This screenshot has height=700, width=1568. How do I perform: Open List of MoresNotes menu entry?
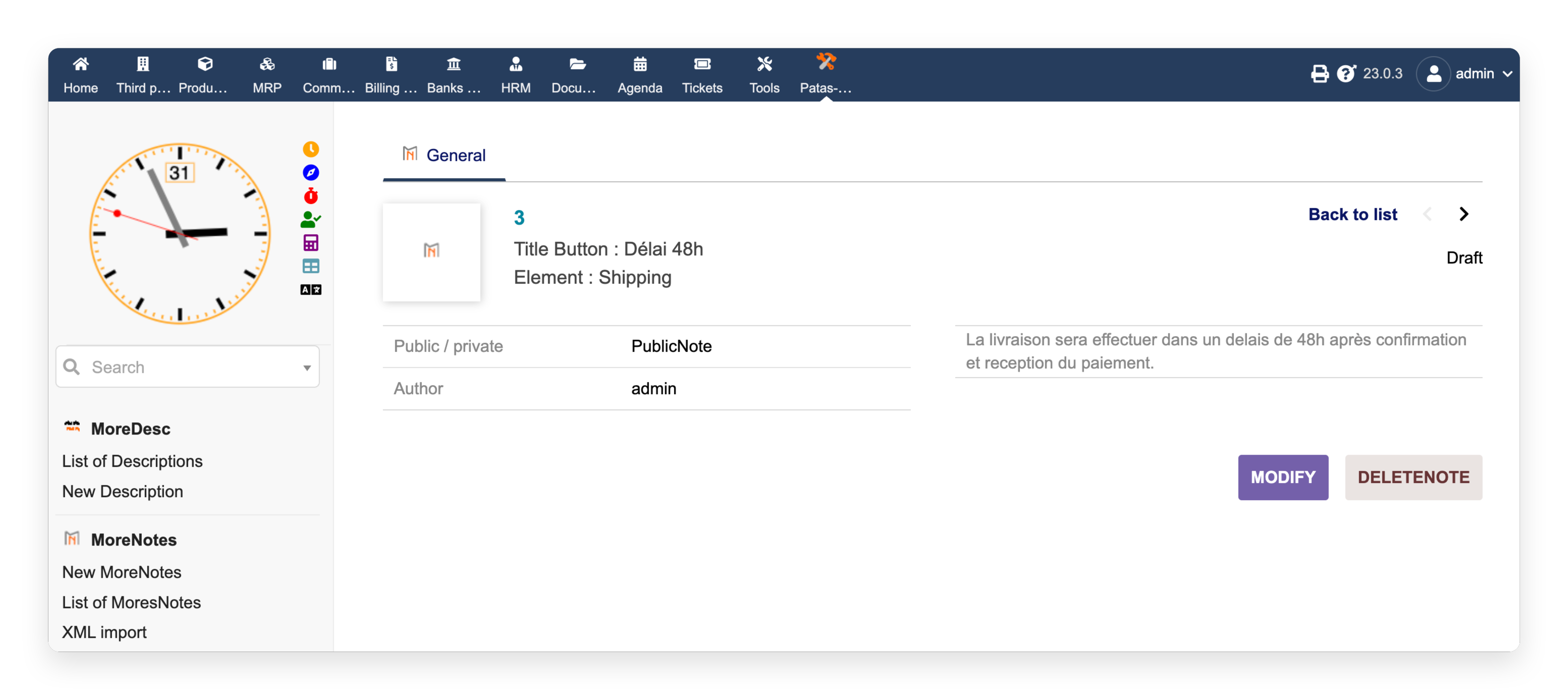tap(131, 602)
